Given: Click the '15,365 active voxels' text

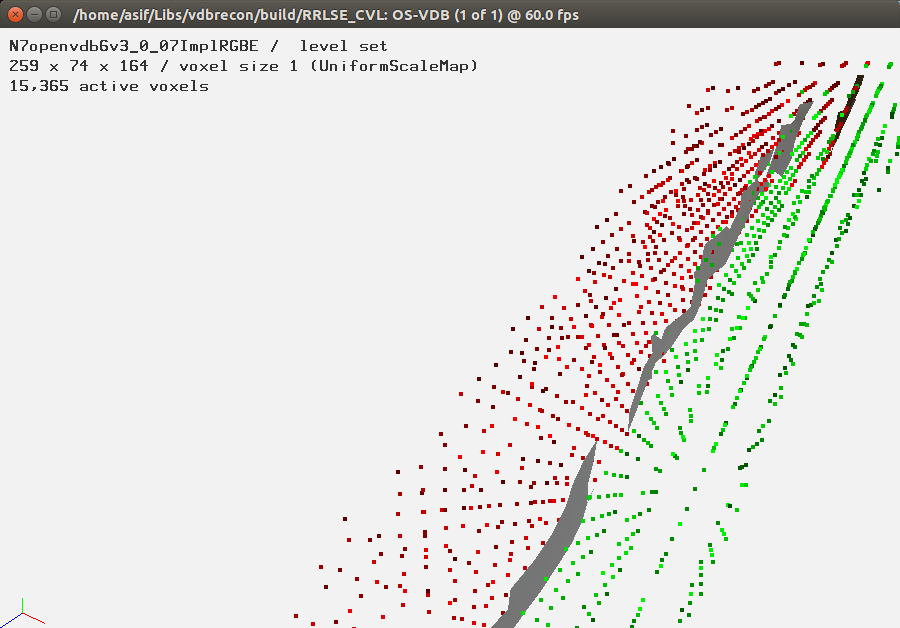Looking at the screenshot, I should click(108, 86).
